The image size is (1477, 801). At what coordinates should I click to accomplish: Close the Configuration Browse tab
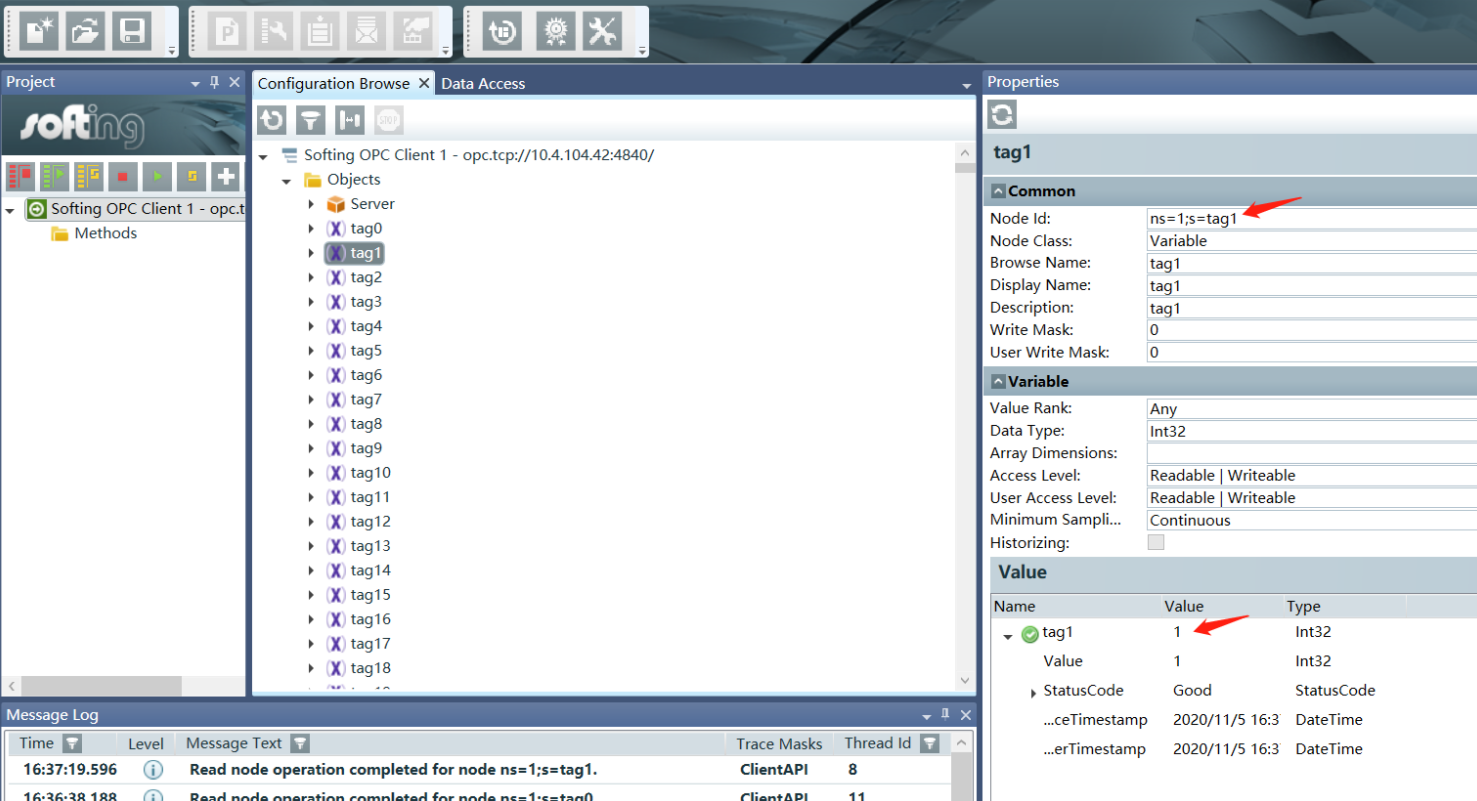point(424,83)
